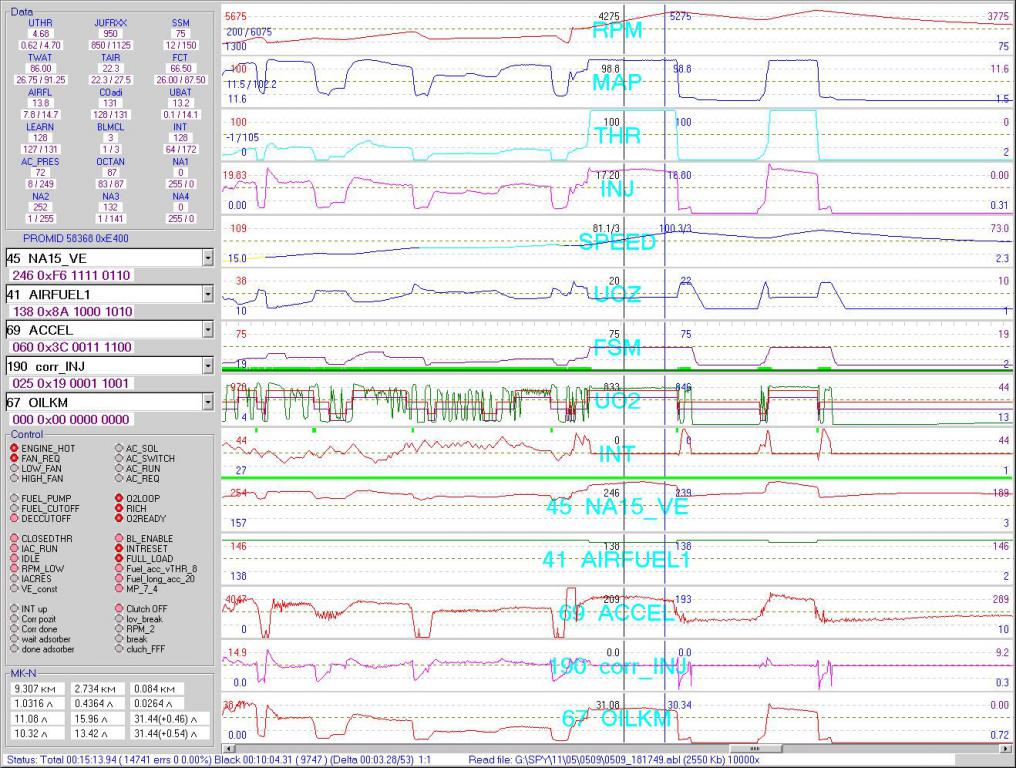The height and width of the screenshot is (768, 1016).
Task: Open the NA15_VE channel dropdown
Action: point(207,258)
